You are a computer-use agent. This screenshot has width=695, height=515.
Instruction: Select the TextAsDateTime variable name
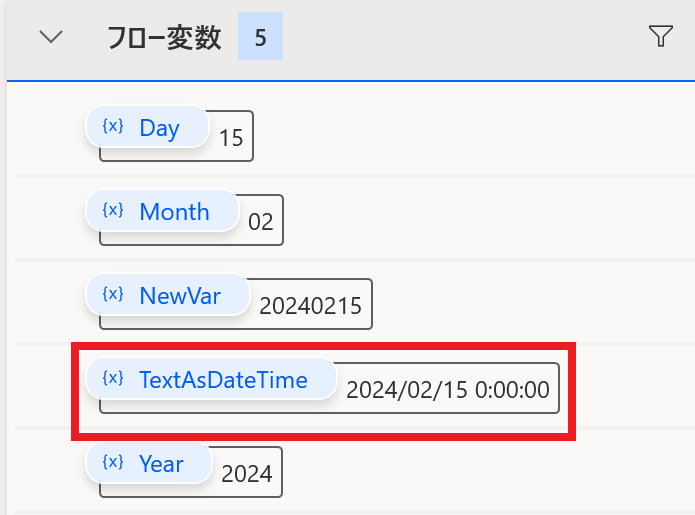click(x=223, y=380)
